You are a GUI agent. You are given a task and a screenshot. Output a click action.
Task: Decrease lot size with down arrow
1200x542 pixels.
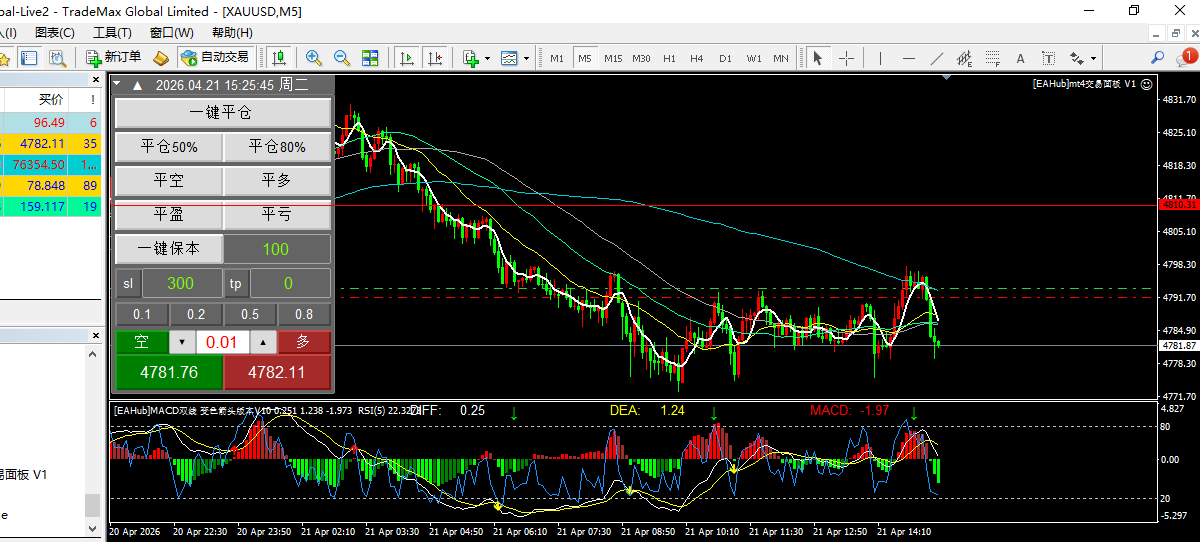point(182,342)
